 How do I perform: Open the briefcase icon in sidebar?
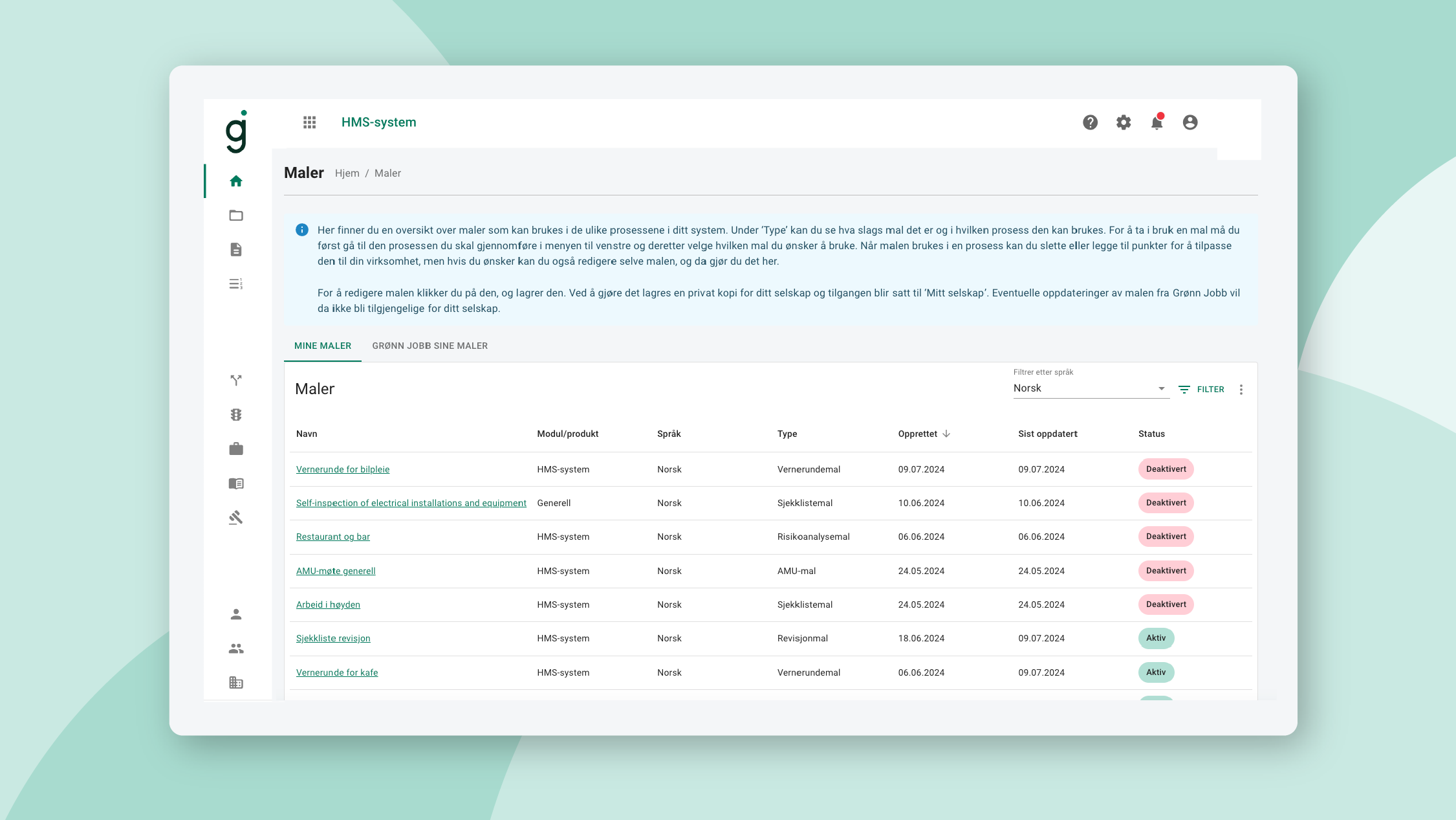click(x=236, y=449)
